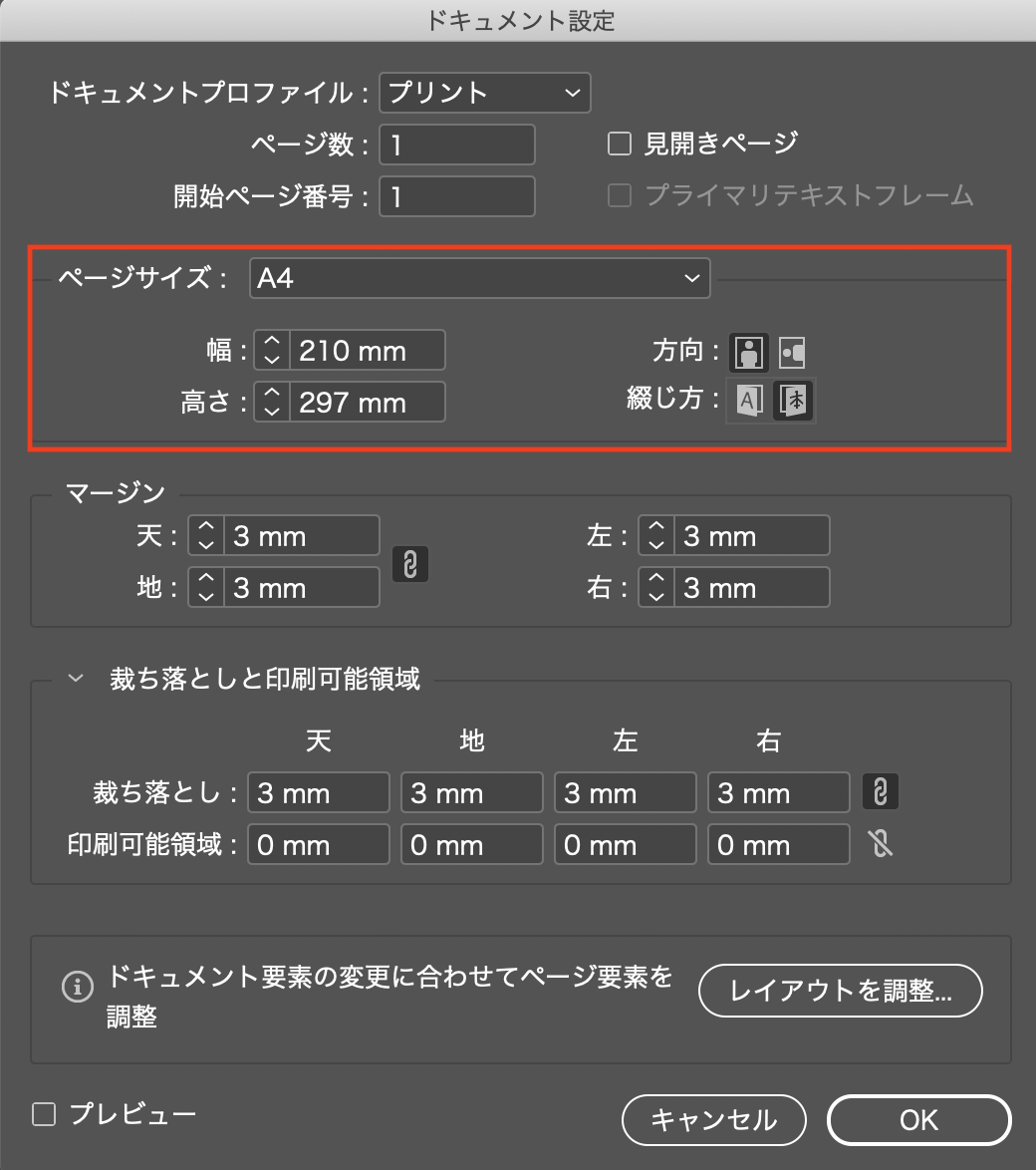Viewport: 1036px width, 1170px height.
Task: Click the 裁ち落とし 天 bleed field
Action: pos(318,793)
